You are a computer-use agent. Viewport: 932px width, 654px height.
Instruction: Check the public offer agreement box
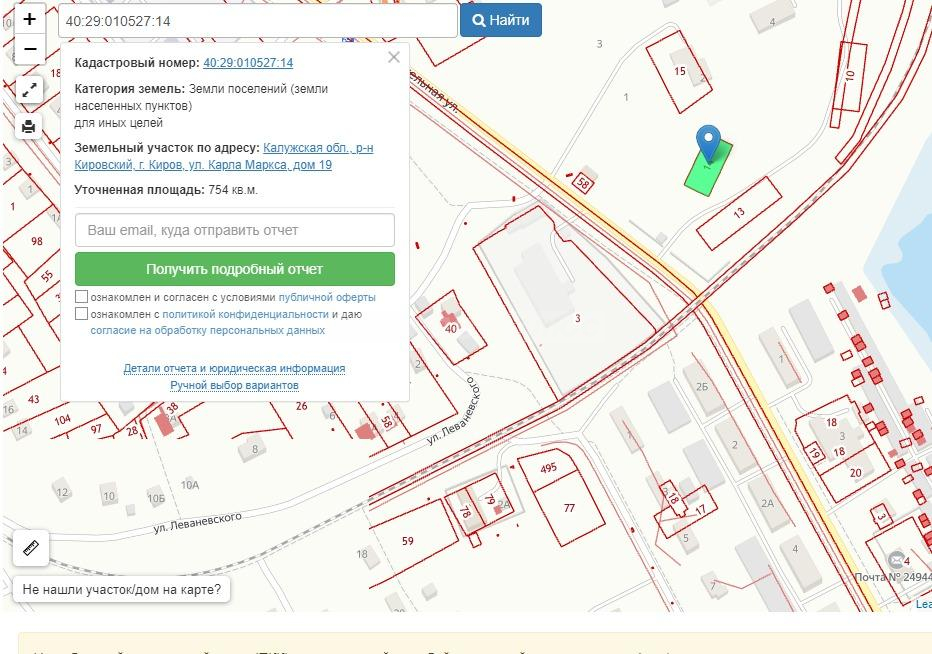coord(82,297)
